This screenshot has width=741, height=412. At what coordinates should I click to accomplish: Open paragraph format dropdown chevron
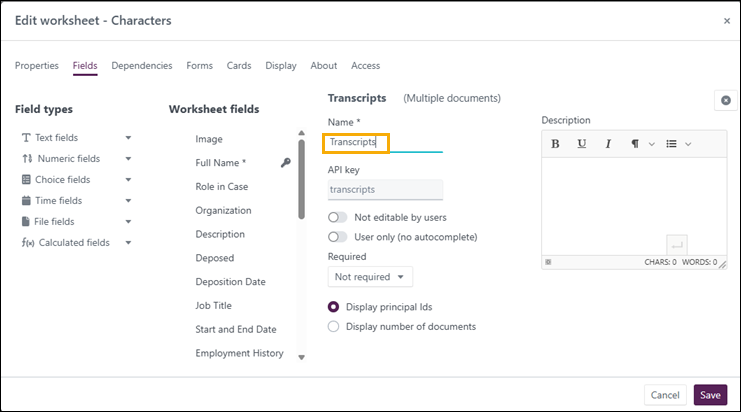point(652,144)
